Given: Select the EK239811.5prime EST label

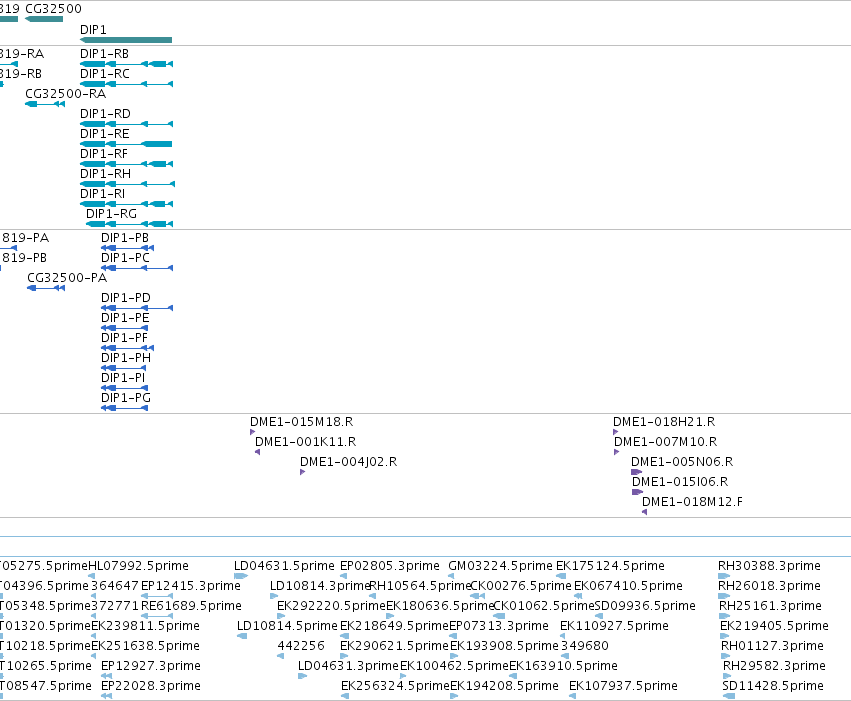Looking at the screenshot, I should [x=145, y=627].
